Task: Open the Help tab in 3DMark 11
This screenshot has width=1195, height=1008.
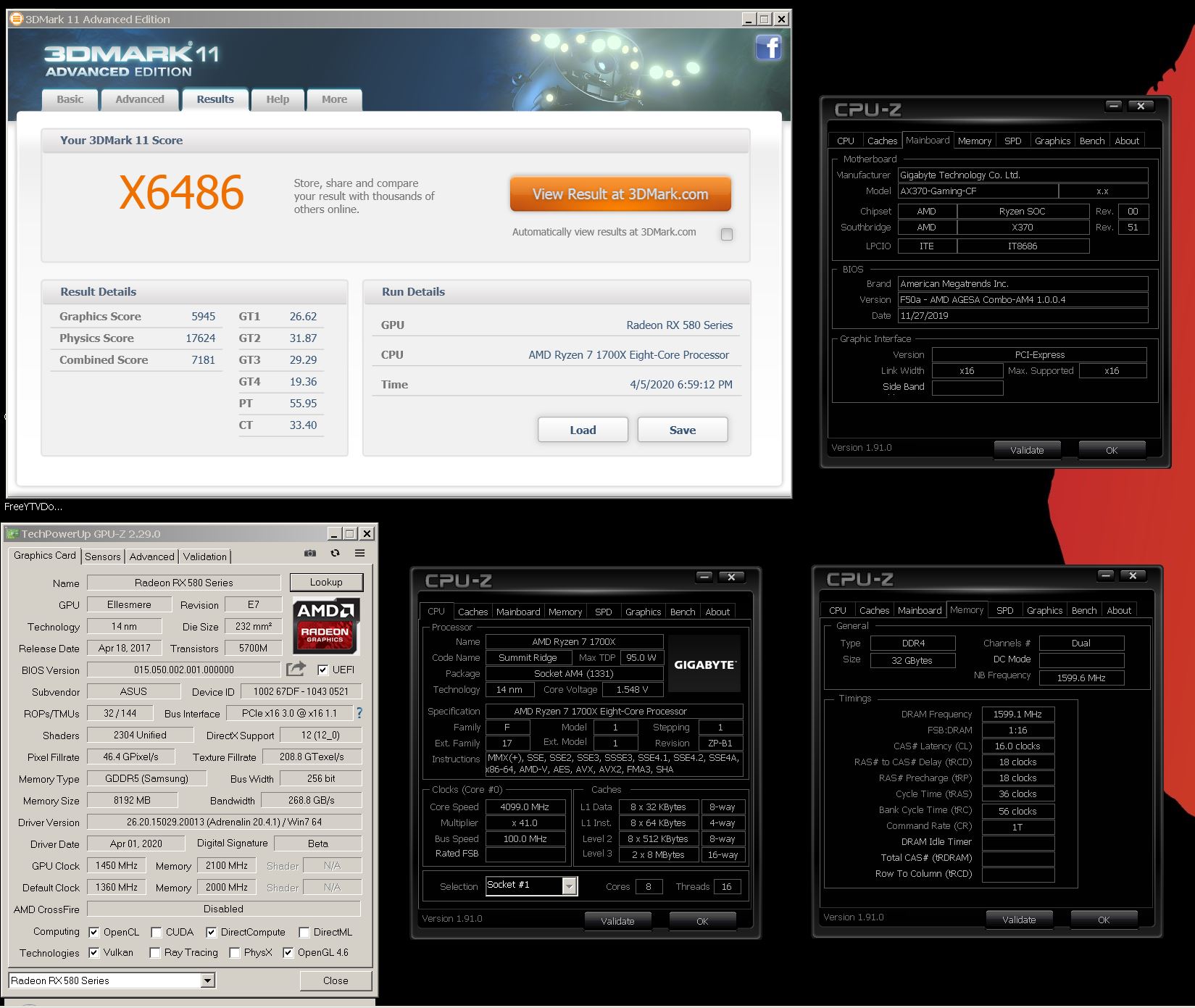Action: click(278, 99)
